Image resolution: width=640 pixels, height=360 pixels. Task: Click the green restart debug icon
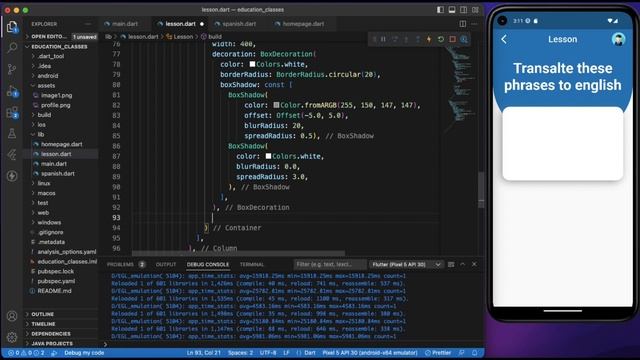coord(441,39)
